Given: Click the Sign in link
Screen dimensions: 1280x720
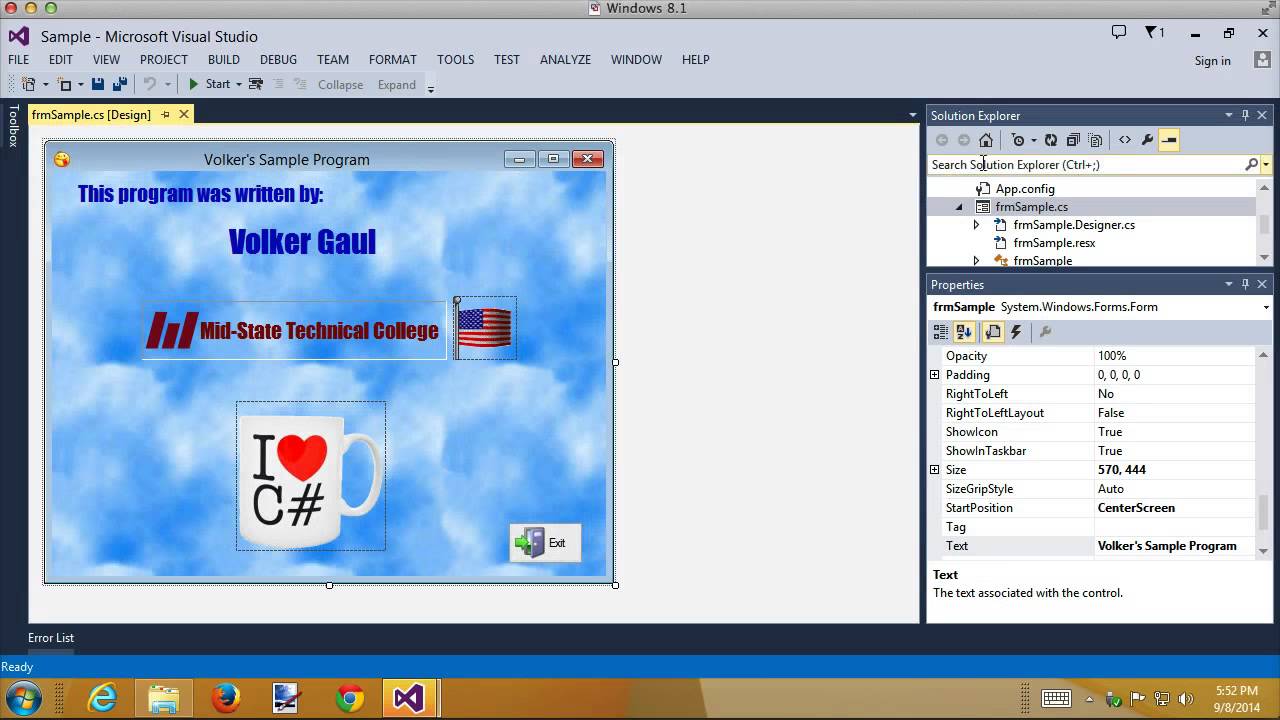Looking at the screenshot, I should click(1213, 61).
